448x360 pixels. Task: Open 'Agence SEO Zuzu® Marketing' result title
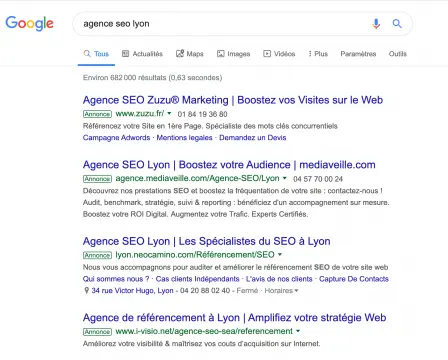(x=233, y=100)
